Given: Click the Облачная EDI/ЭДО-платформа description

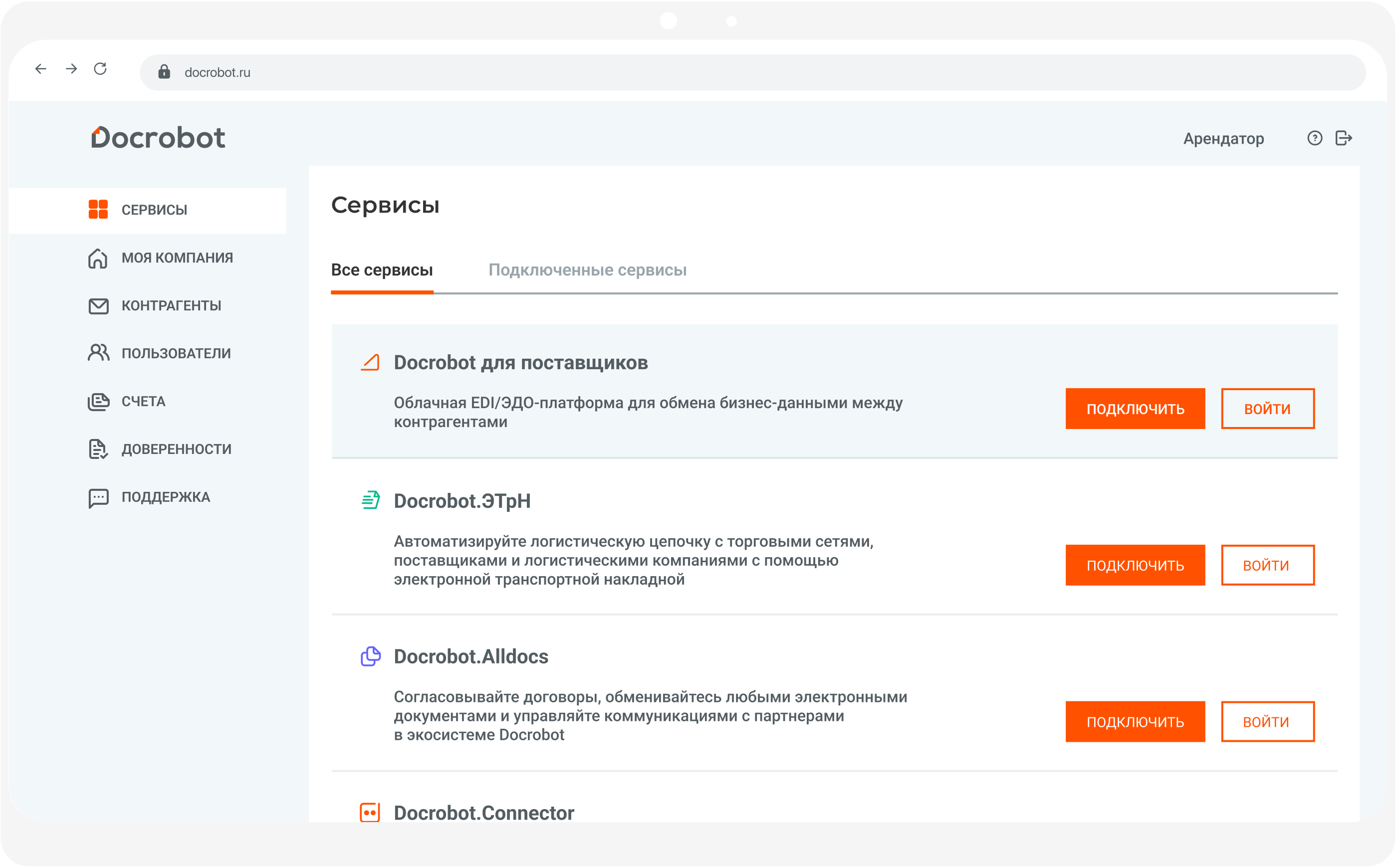Looking at the screenshot, I should 648,412.
